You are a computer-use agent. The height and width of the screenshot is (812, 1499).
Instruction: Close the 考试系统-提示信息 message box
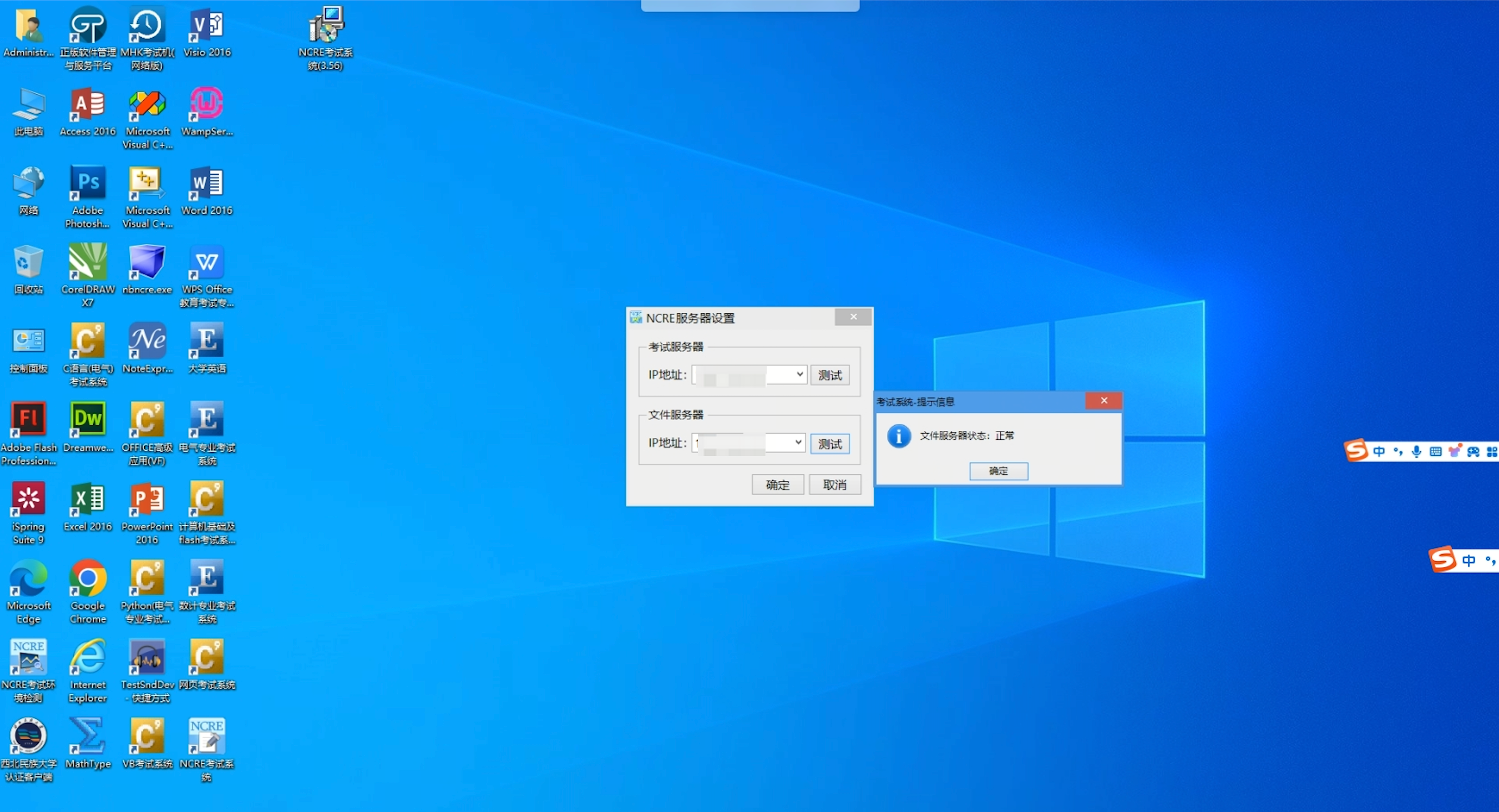tap(1103, 400)
